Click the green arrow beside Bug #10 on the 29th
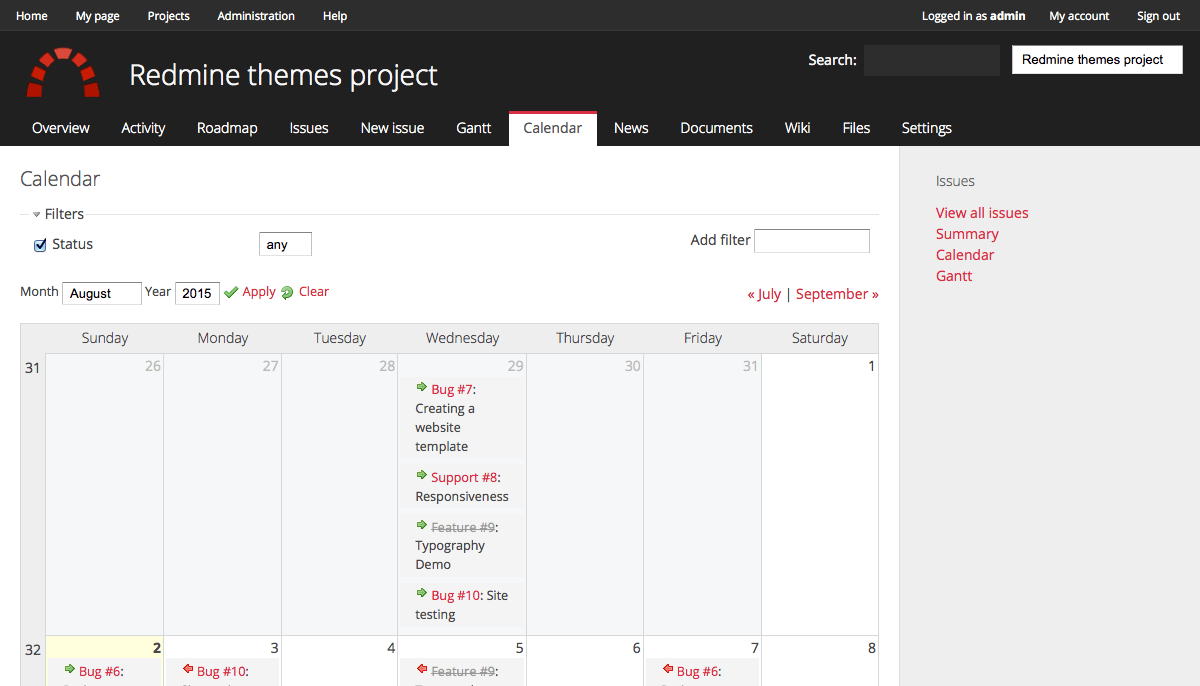The height and width of the screenshot is (686, 1200). click(421, 594)
